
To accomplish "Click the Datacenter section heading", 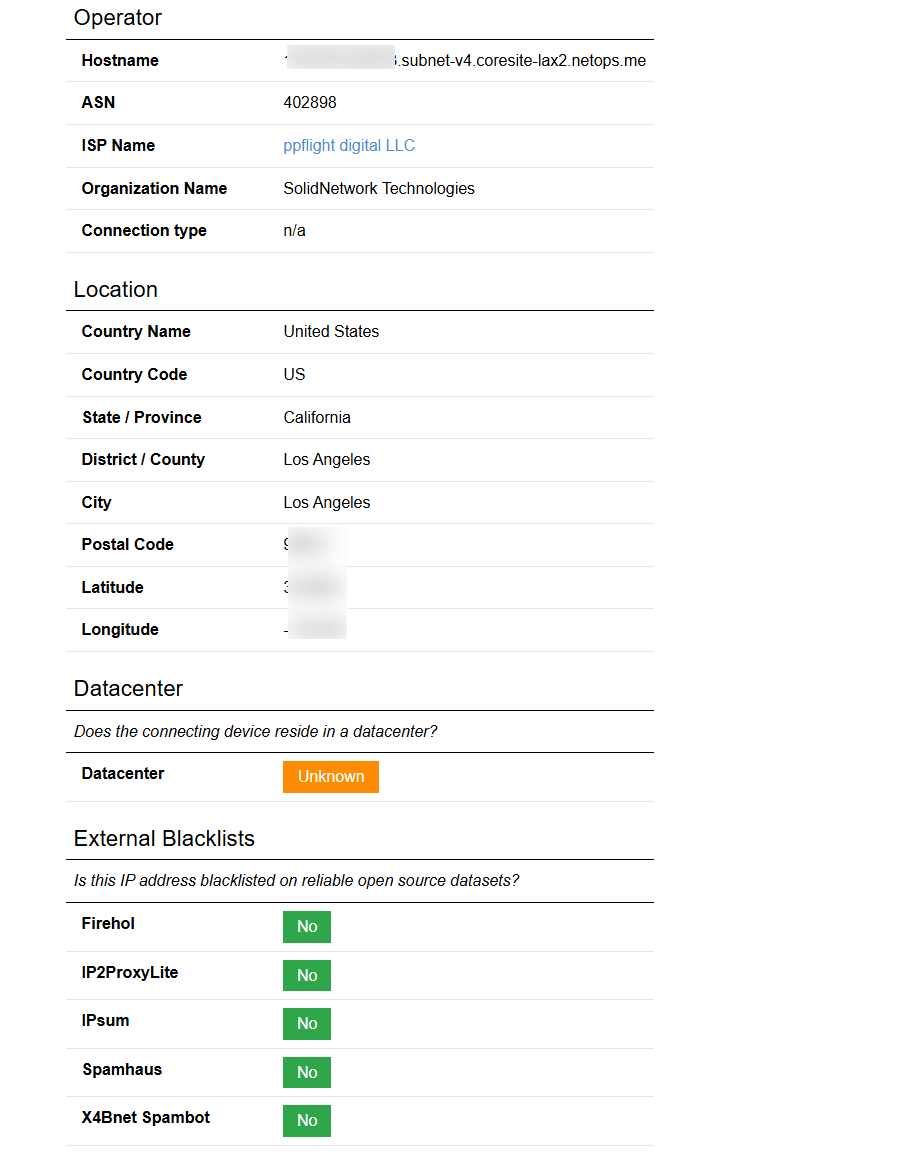I will click(128, 688).
